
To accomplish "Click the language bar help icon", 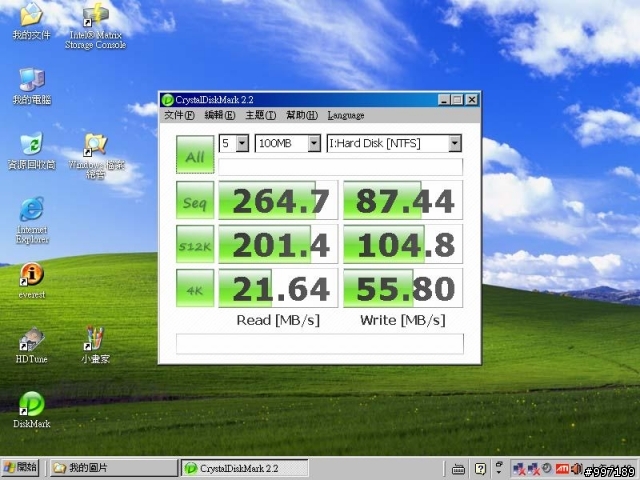I will tap(481, 469).
